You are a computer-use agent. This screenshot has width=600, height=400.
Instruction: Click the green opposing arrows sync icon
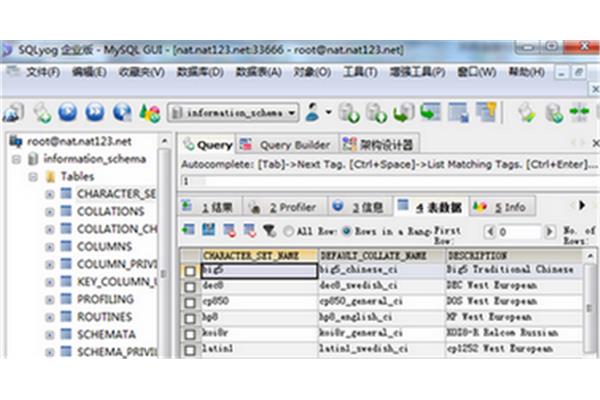tap(579, 112)
